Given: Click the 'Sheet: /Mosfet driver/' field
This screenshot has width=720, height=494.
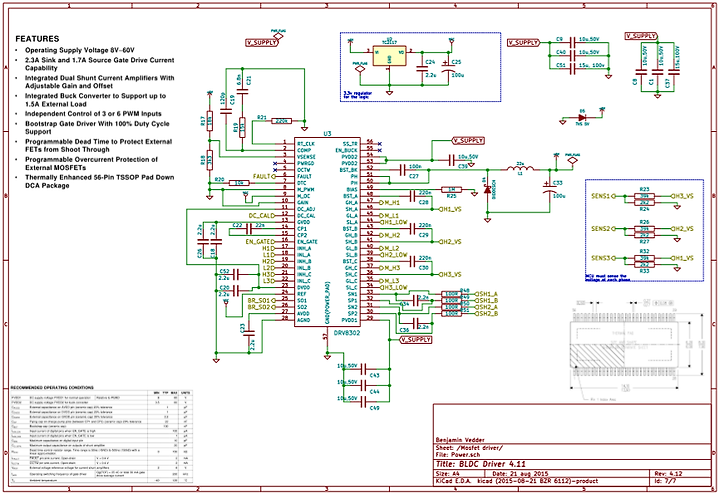Looking at the screenshot, I should [x=469, y=448].
